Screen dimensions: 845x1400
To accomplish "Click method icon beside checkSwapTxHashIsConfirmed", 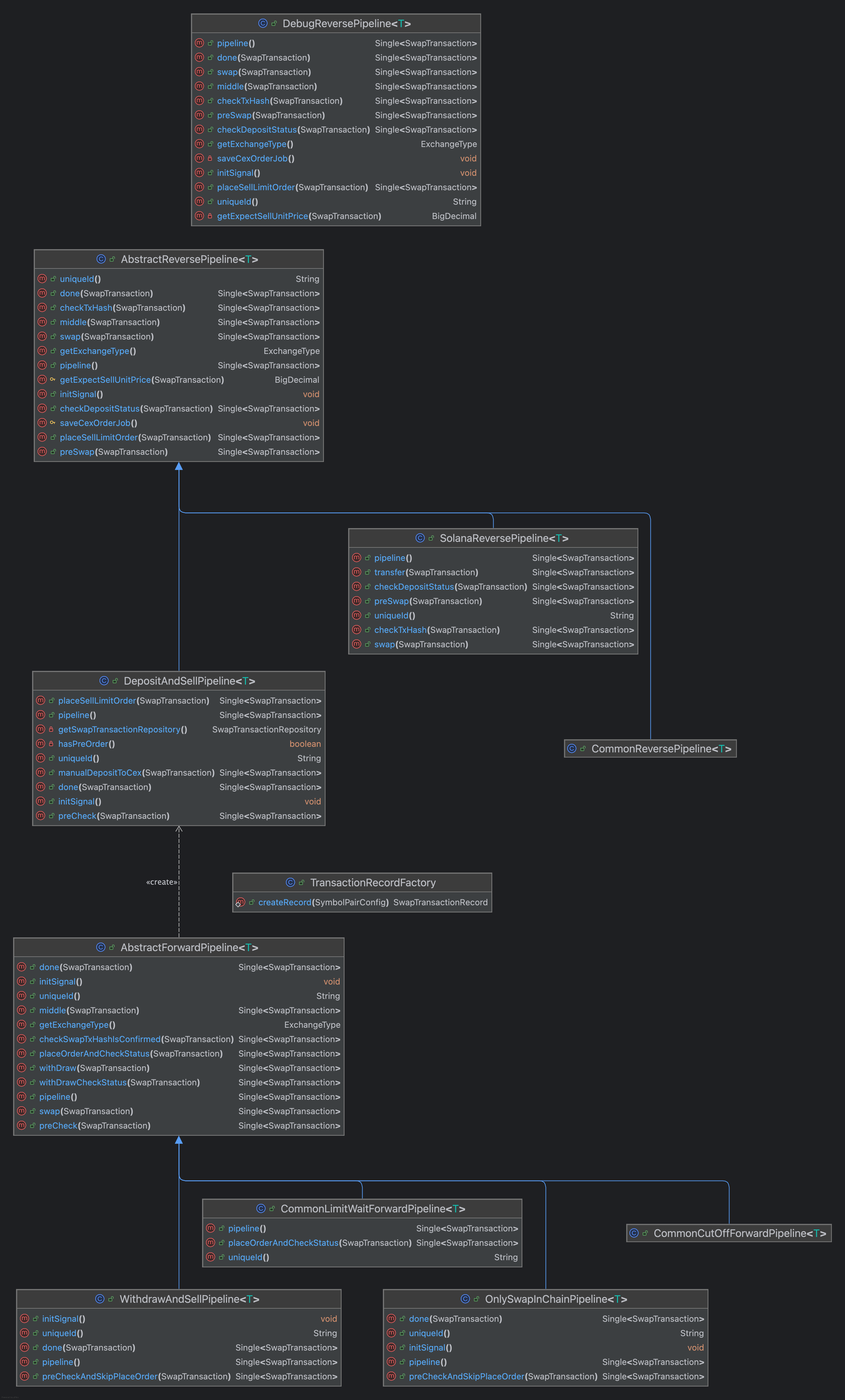I will click(x=22, y=1039).
